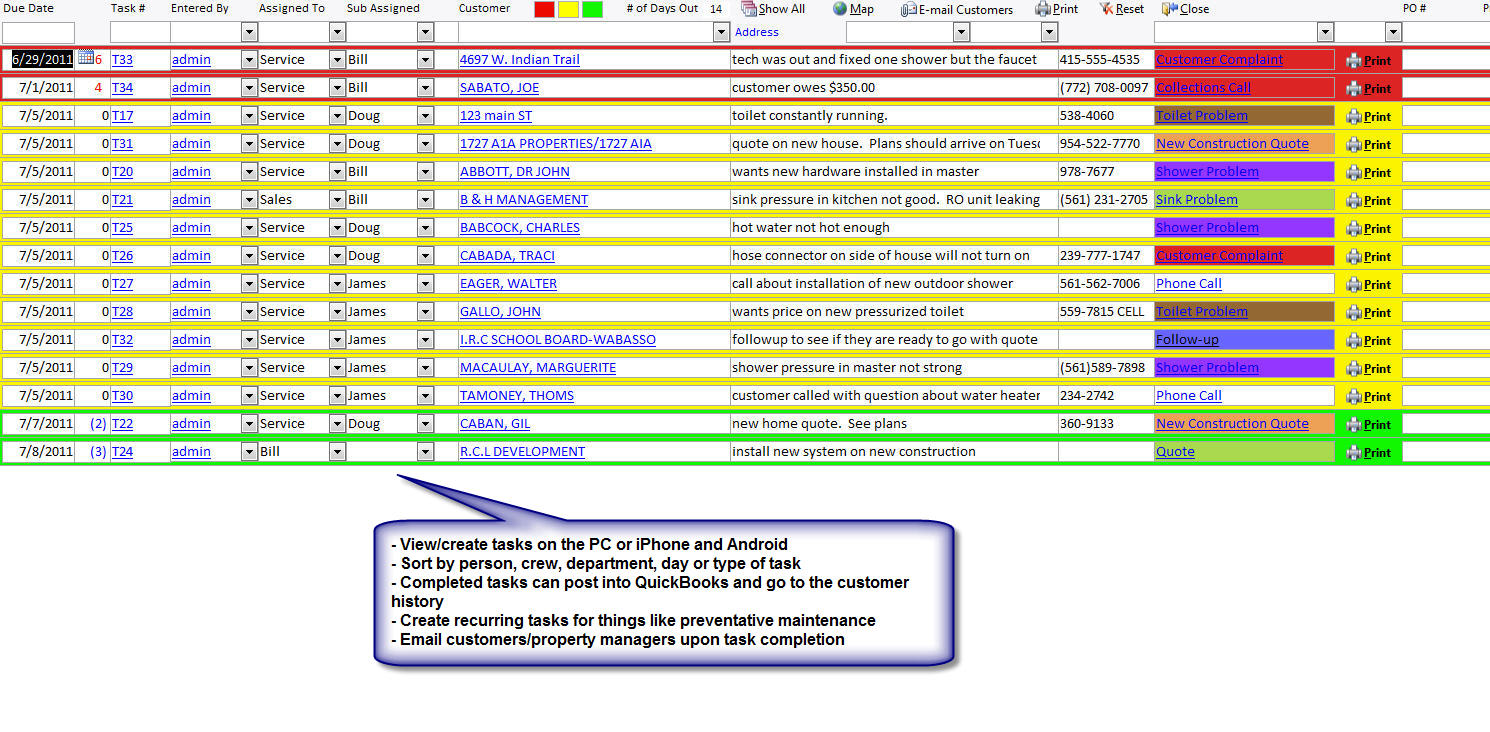Select the green color filter swatch
Screen dimensions: 1490x732
[x=592, y=10]
